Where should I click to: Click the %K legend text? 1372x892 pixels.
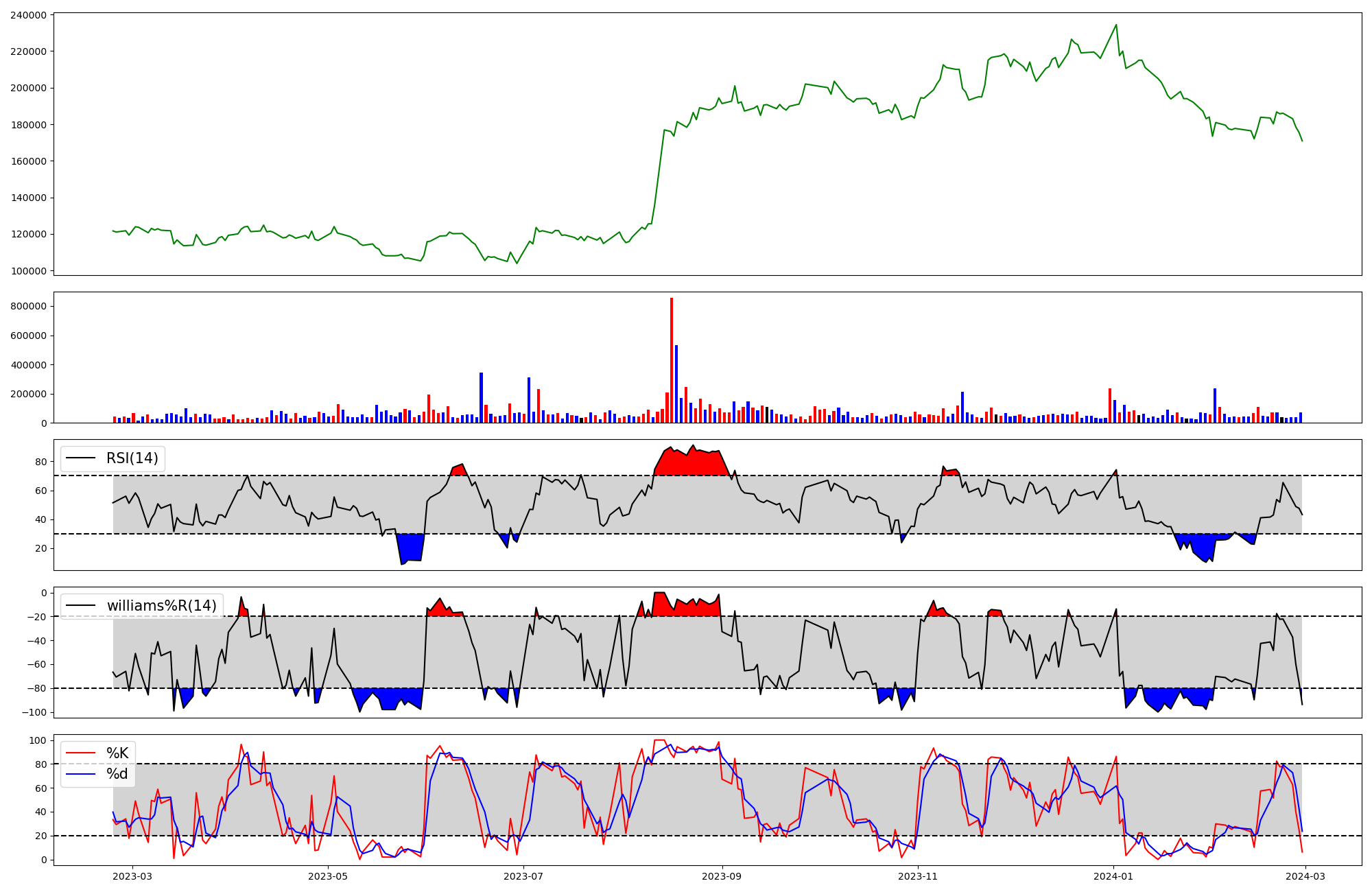(117, 753)
